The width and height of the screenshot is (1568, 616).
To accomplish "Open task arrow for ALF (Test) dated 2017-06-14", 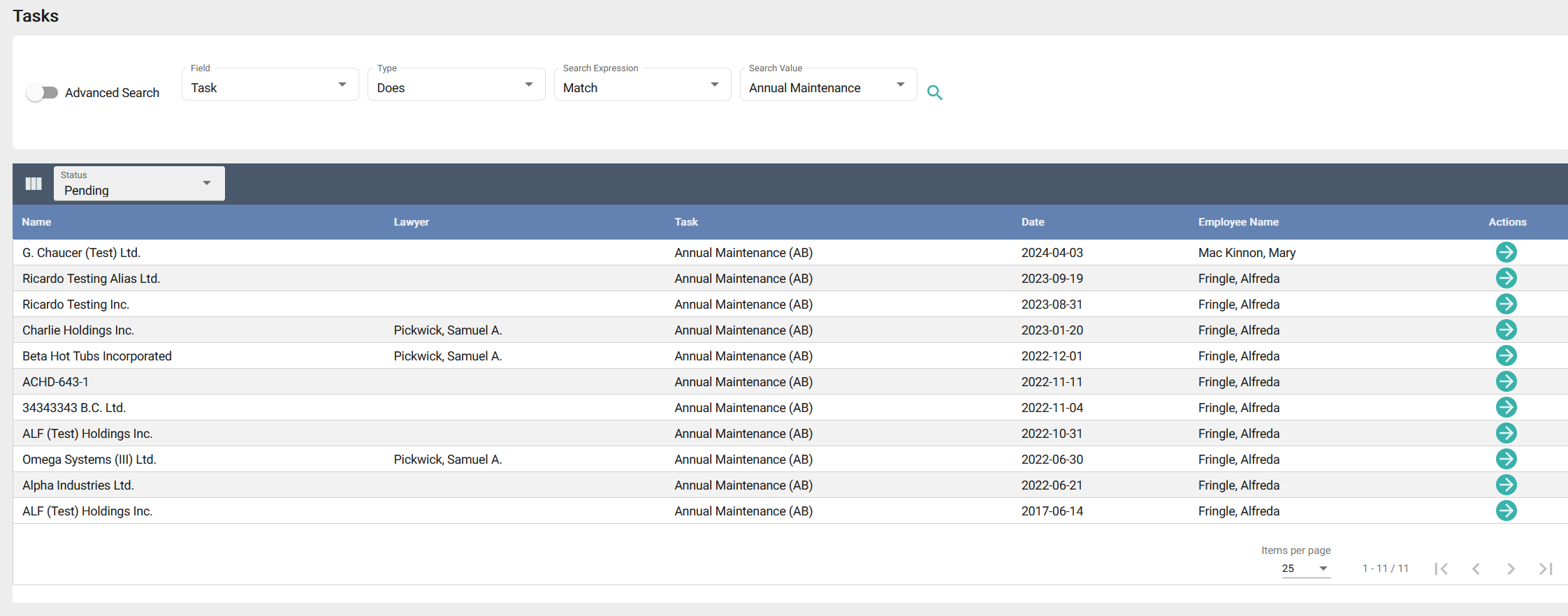I will 1507,511.
